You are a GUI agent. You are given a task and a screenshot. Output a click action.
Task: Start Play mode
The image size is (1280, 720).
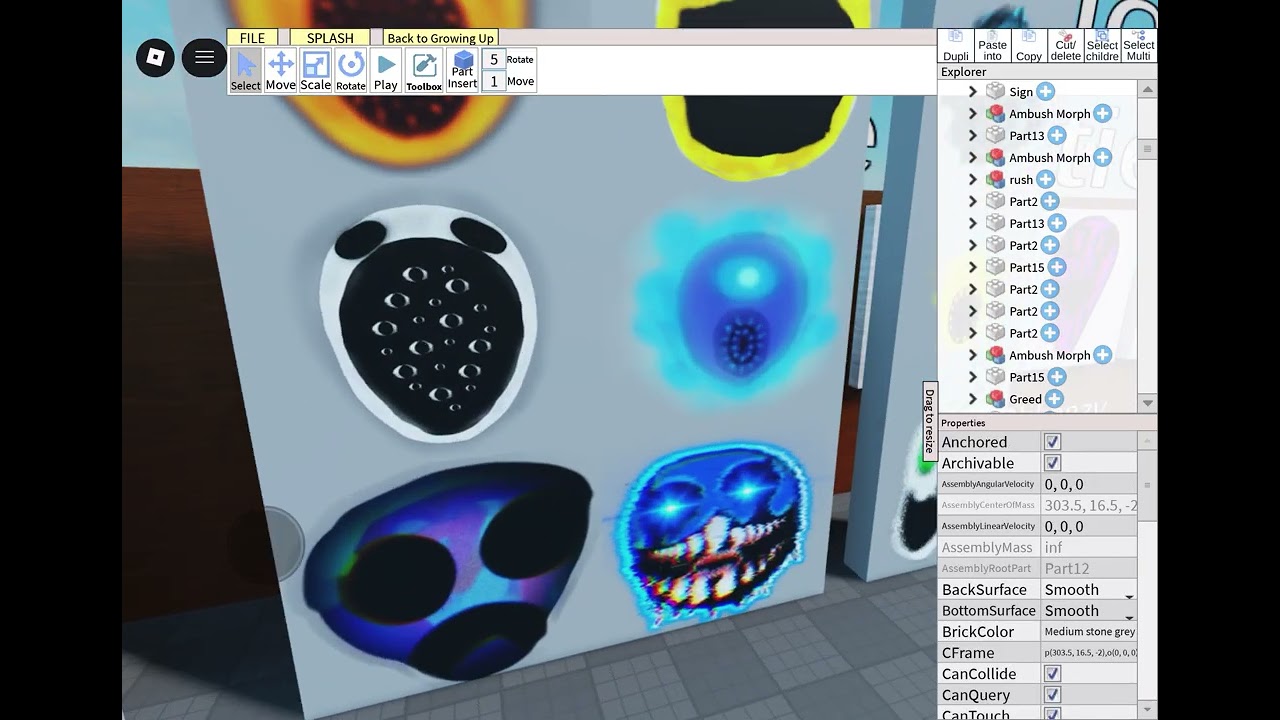coord(386,71)
